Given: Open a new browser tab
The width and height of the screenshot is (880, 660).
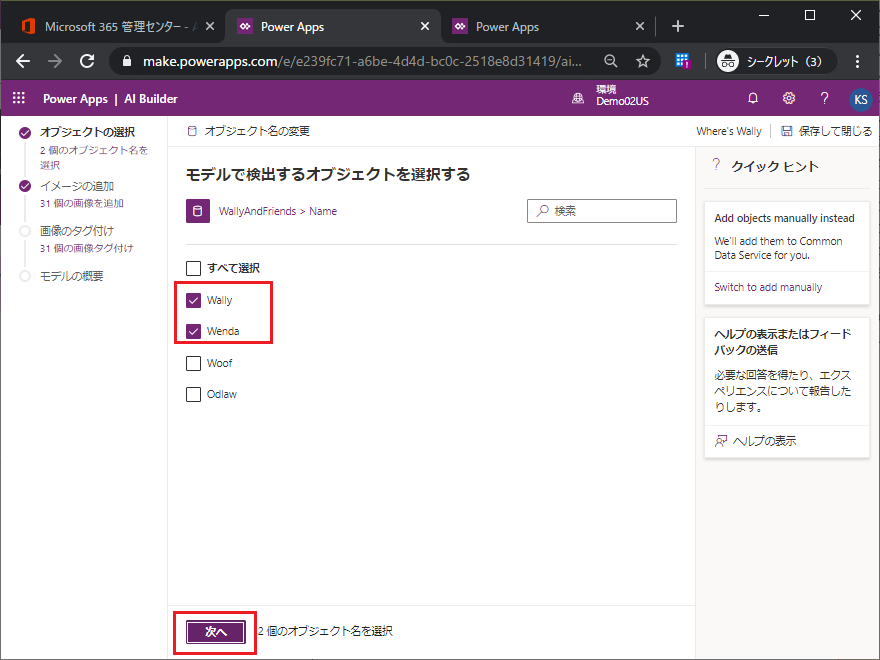Looking at the screenshot, I should click(677, 26).
